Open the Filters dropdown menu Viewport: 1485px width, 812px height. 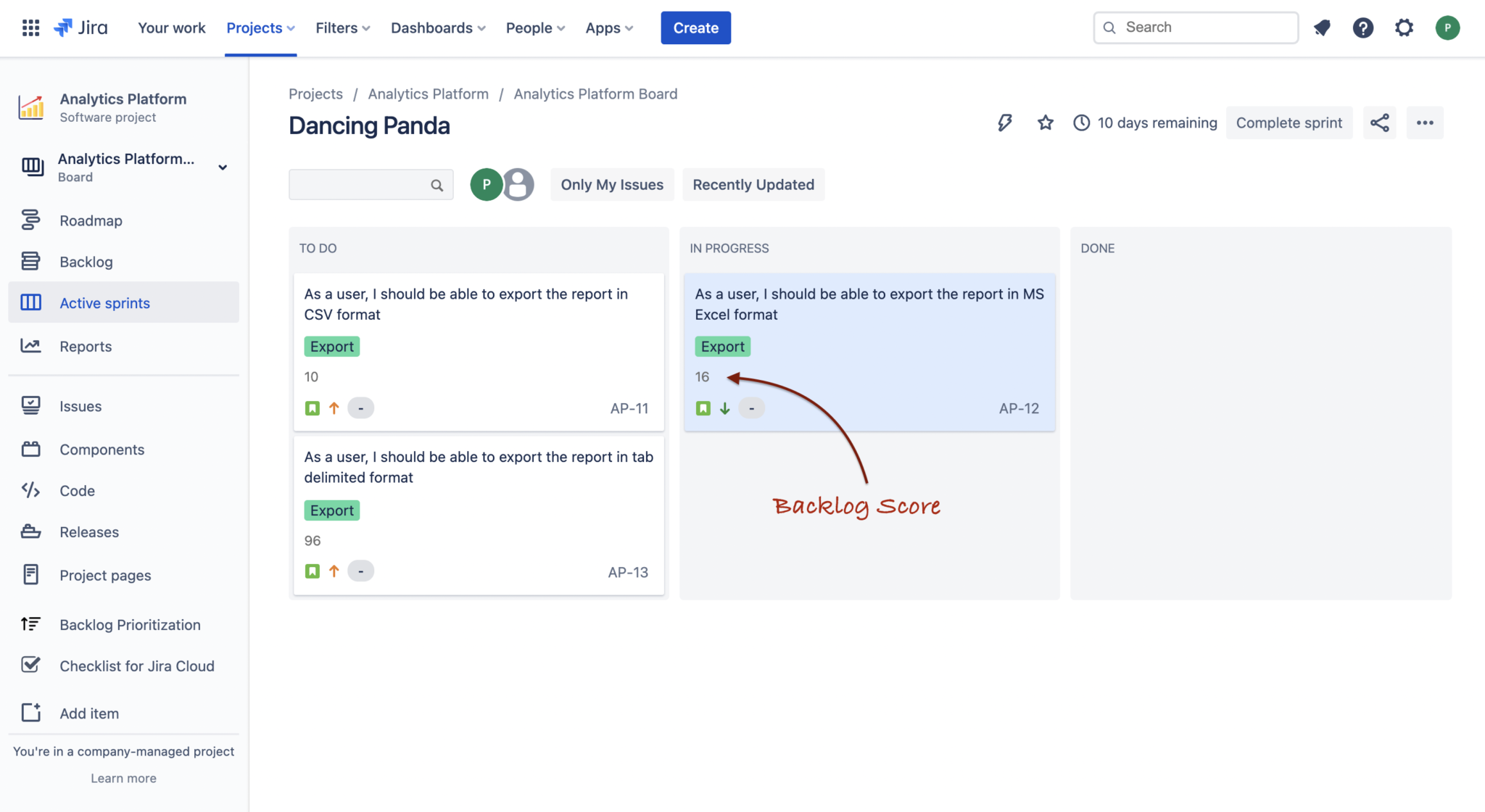click(342, 28)
